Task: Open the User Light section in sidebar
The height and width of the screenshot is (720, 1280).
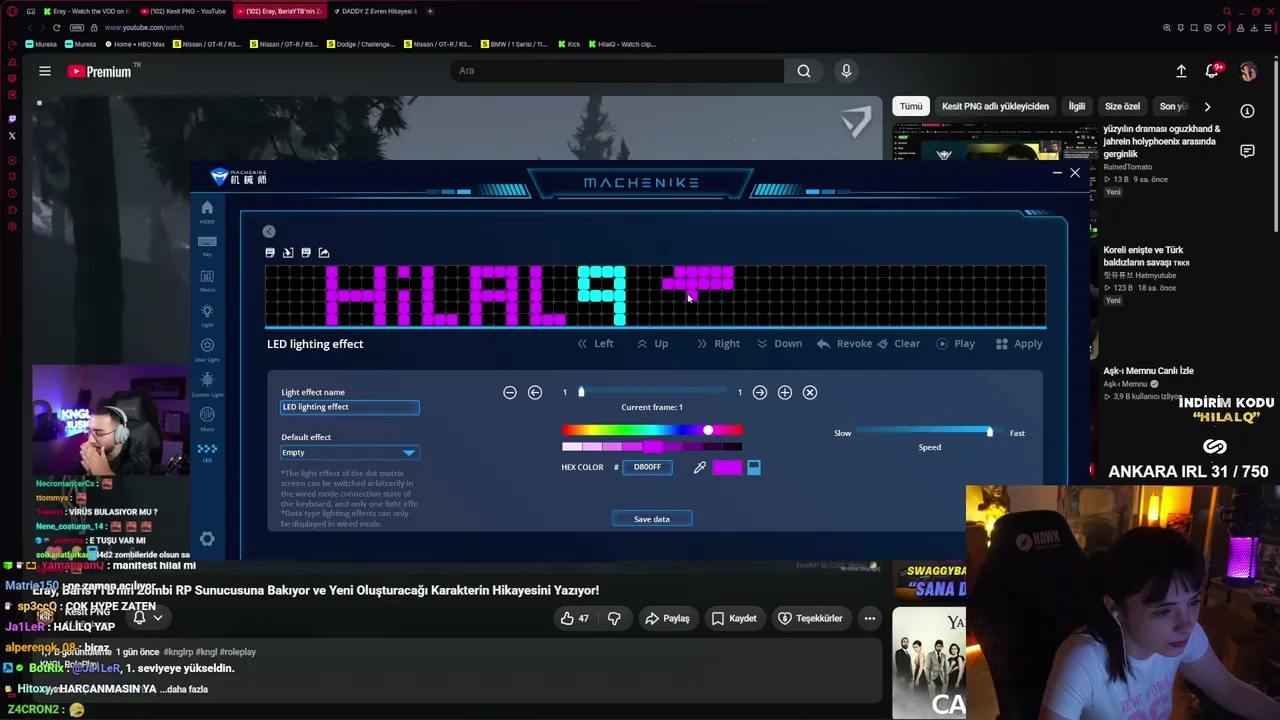Action: pyautogui.click(x=207, y=349)
